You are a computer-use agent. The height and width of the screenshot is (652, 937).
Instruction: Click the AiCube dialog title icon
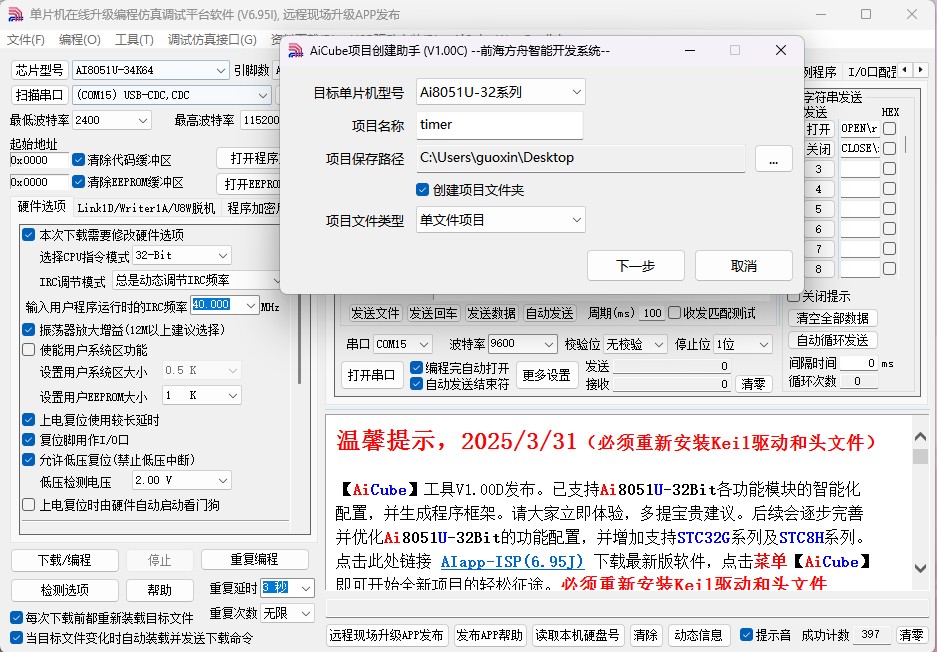[x=296, y=51]
